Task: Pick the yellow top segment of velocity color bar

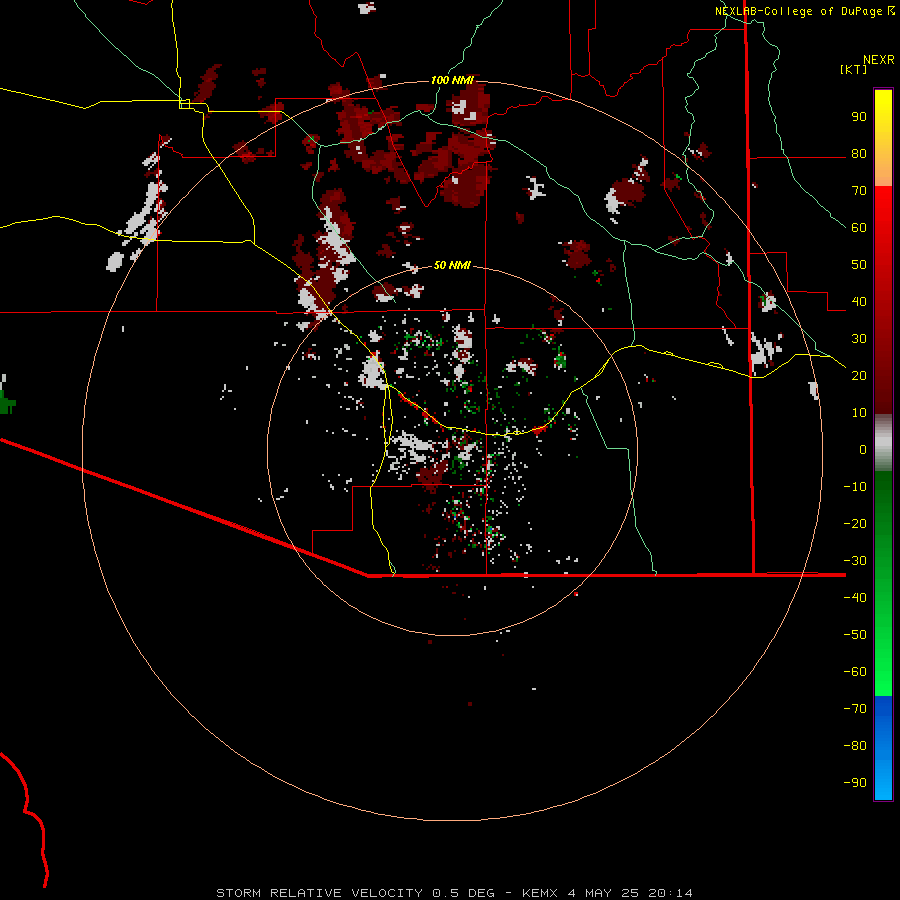Action: tap(883, 138)
